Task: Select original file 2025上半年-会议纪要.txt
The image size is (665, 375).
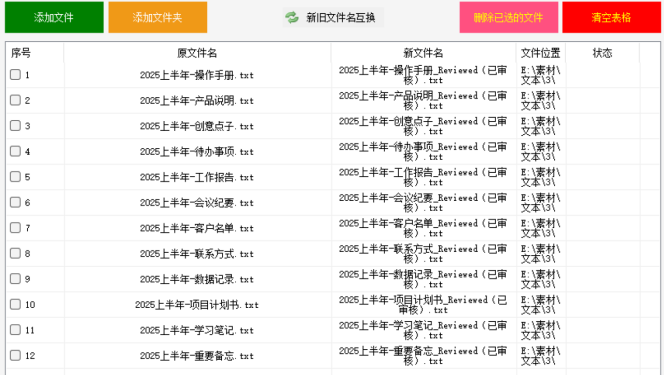Action: click(197, 203)
